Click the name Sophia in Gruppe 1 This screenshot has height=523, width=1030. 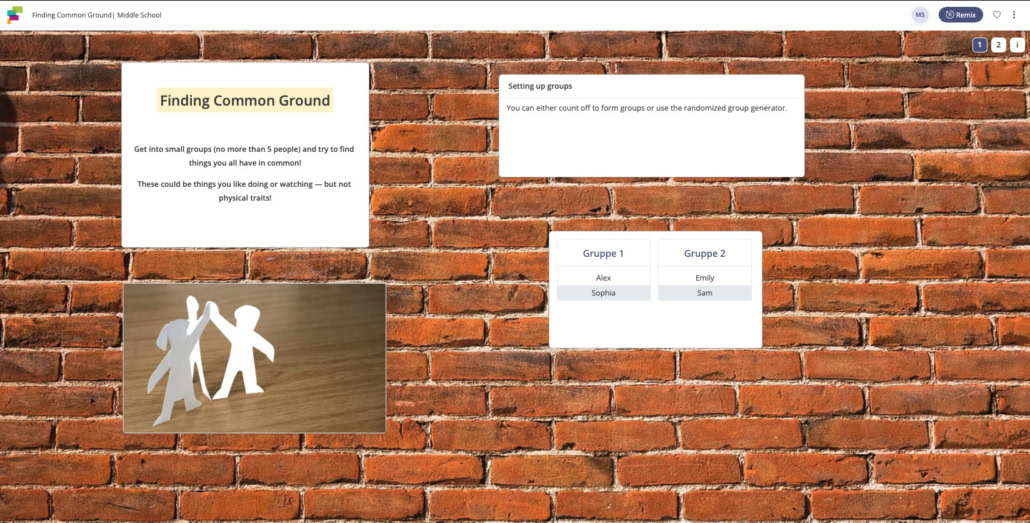click(603, 293)
